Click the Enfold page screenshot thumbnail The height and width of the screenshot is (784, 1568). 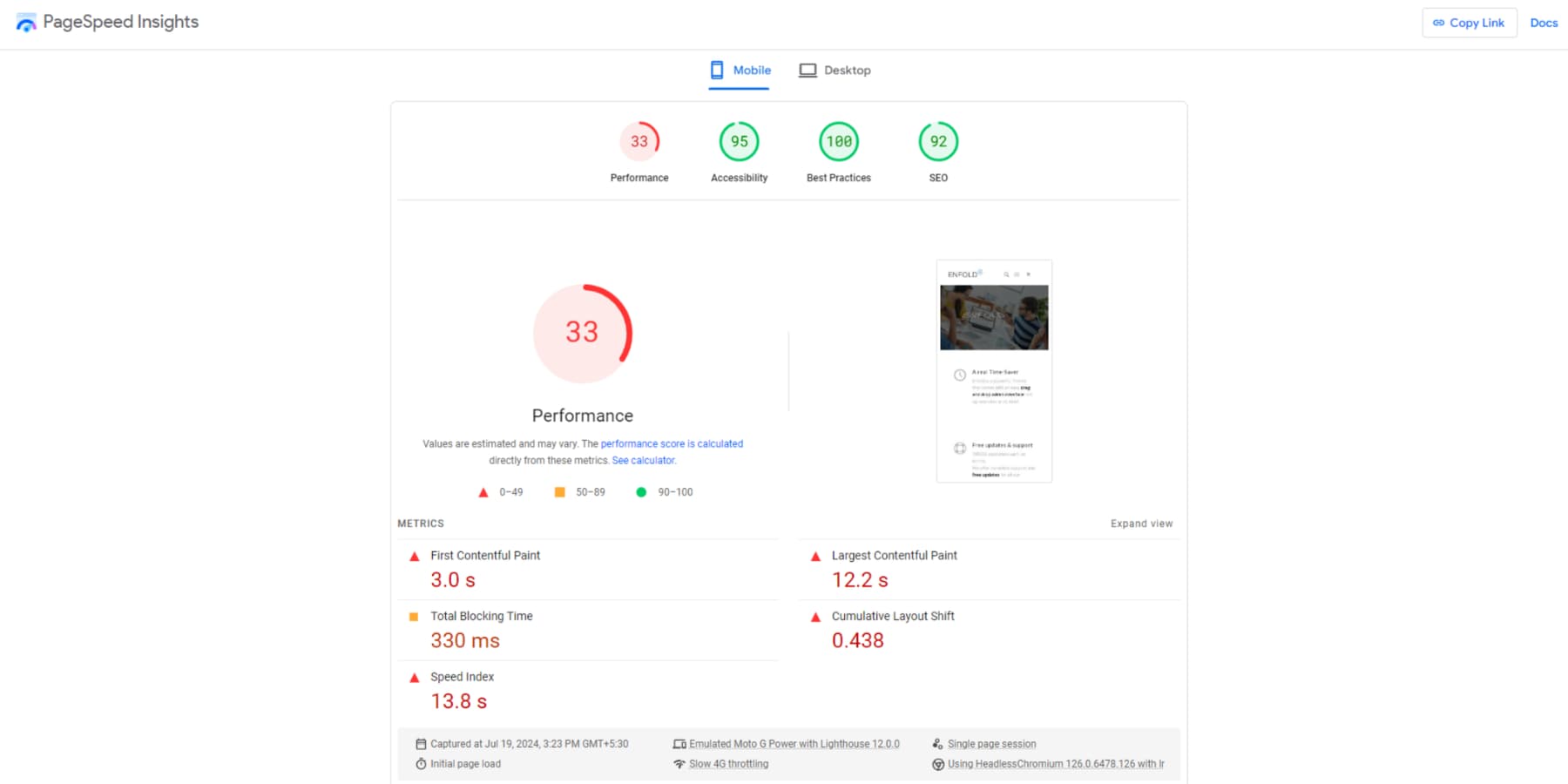pyautogui.click(x=994, y=371)
